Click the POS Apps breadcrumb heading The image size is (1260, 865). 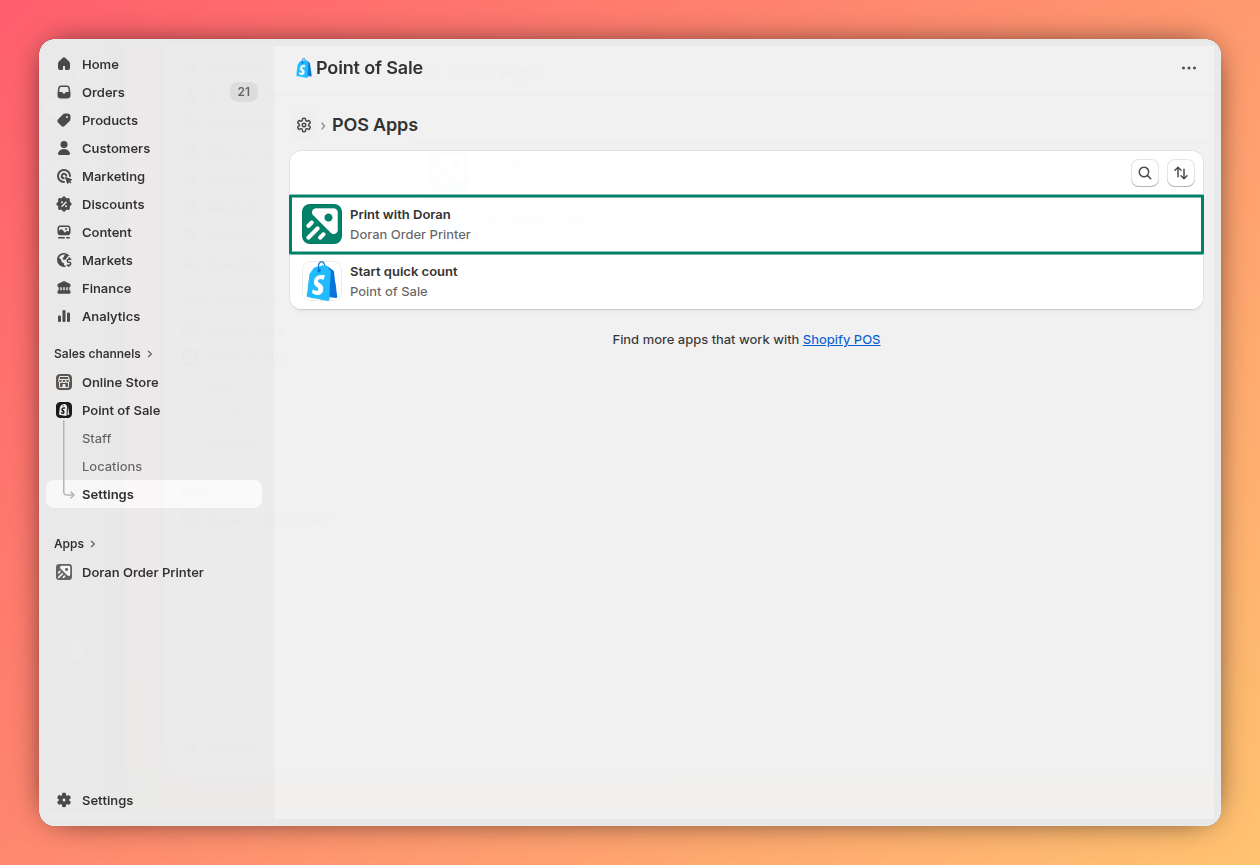(375, 125)
